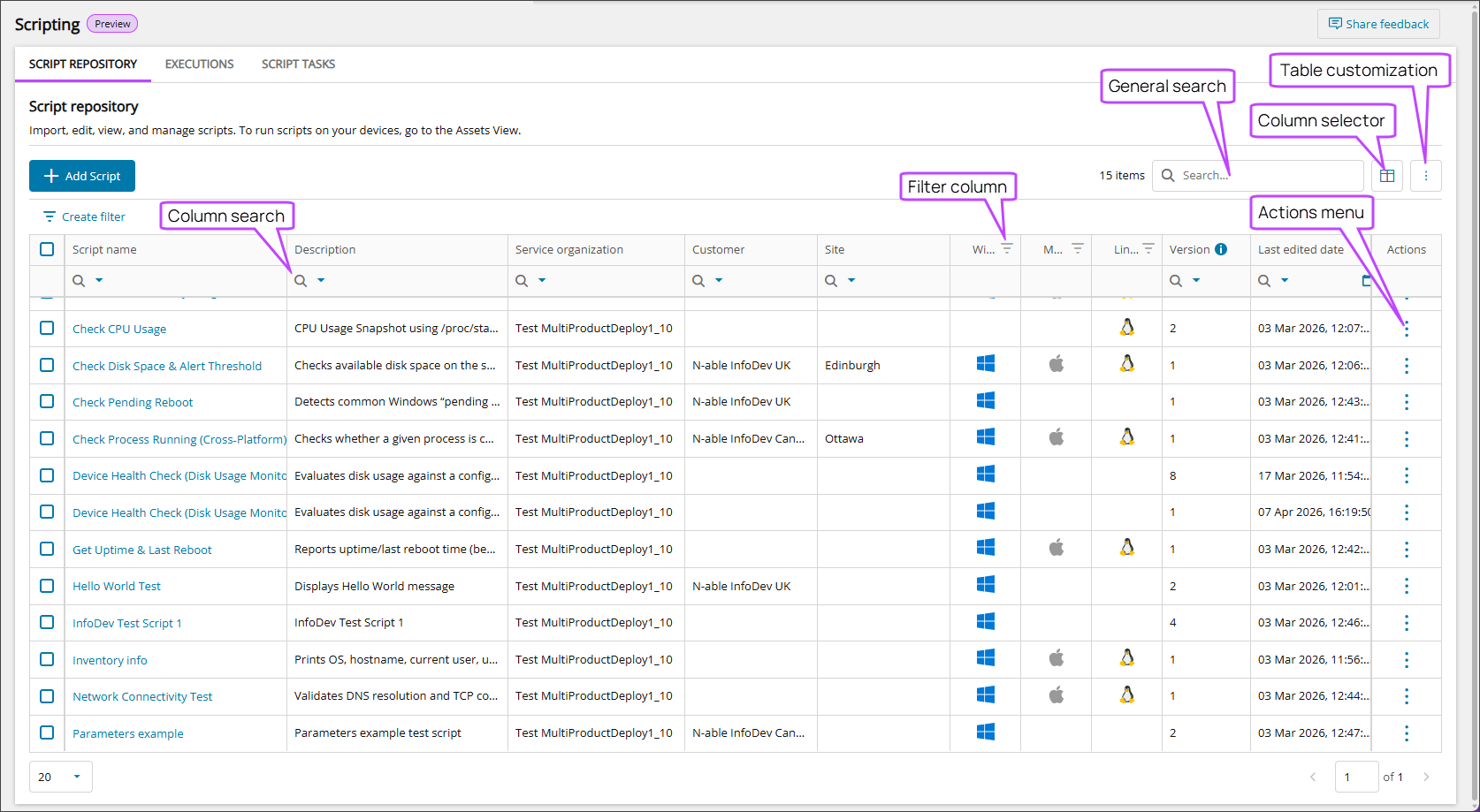Viewport: 1480px width, 812px height.
Task: Click the Last edited date search icon
Action: (x=1264, y=281)
